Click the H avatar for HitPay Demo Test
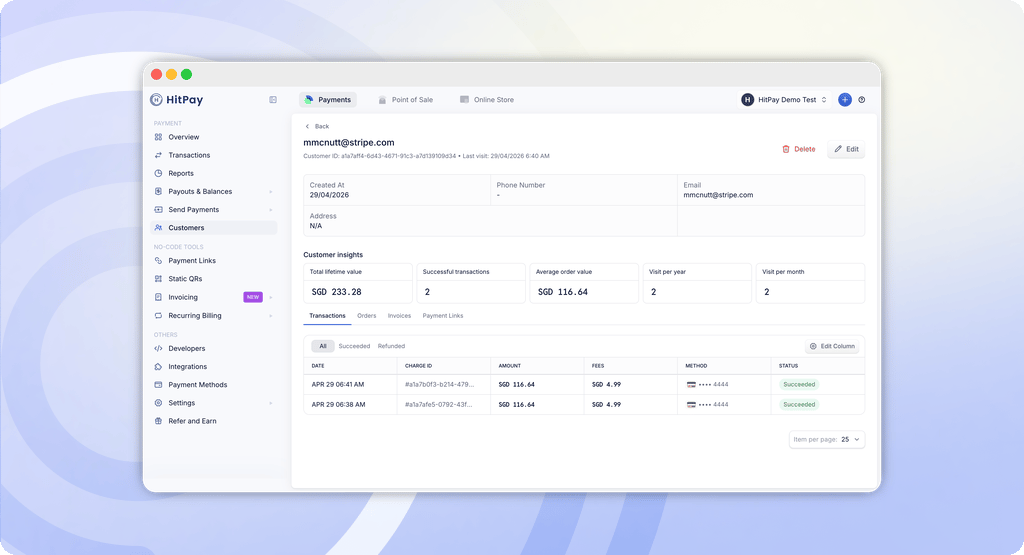 (x=747, y=100)
